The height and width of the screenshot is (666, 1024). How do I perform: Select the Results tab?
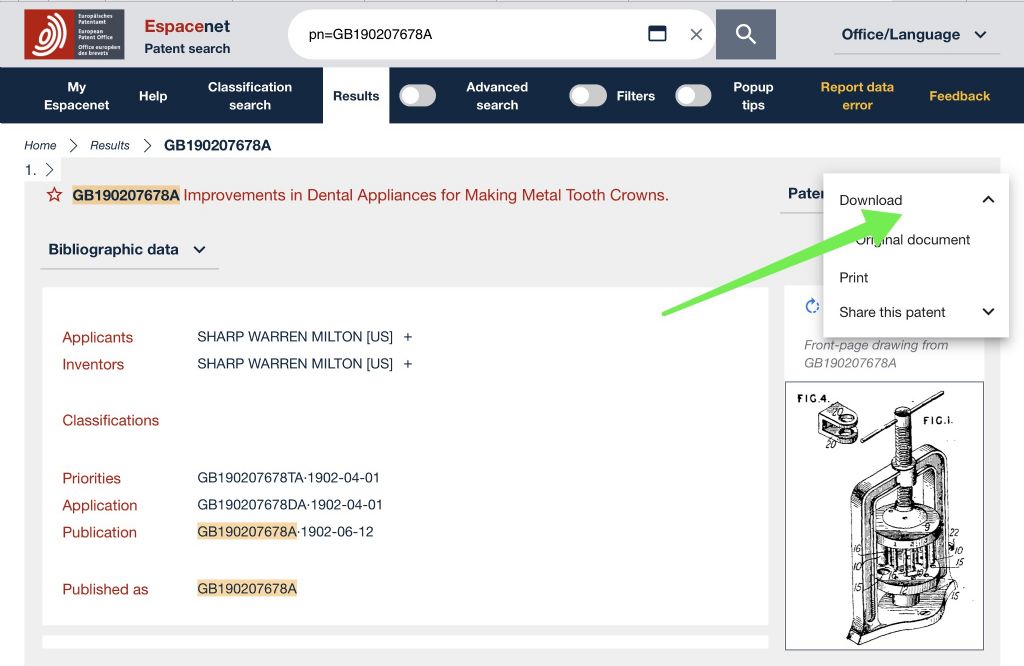point(356,96)
